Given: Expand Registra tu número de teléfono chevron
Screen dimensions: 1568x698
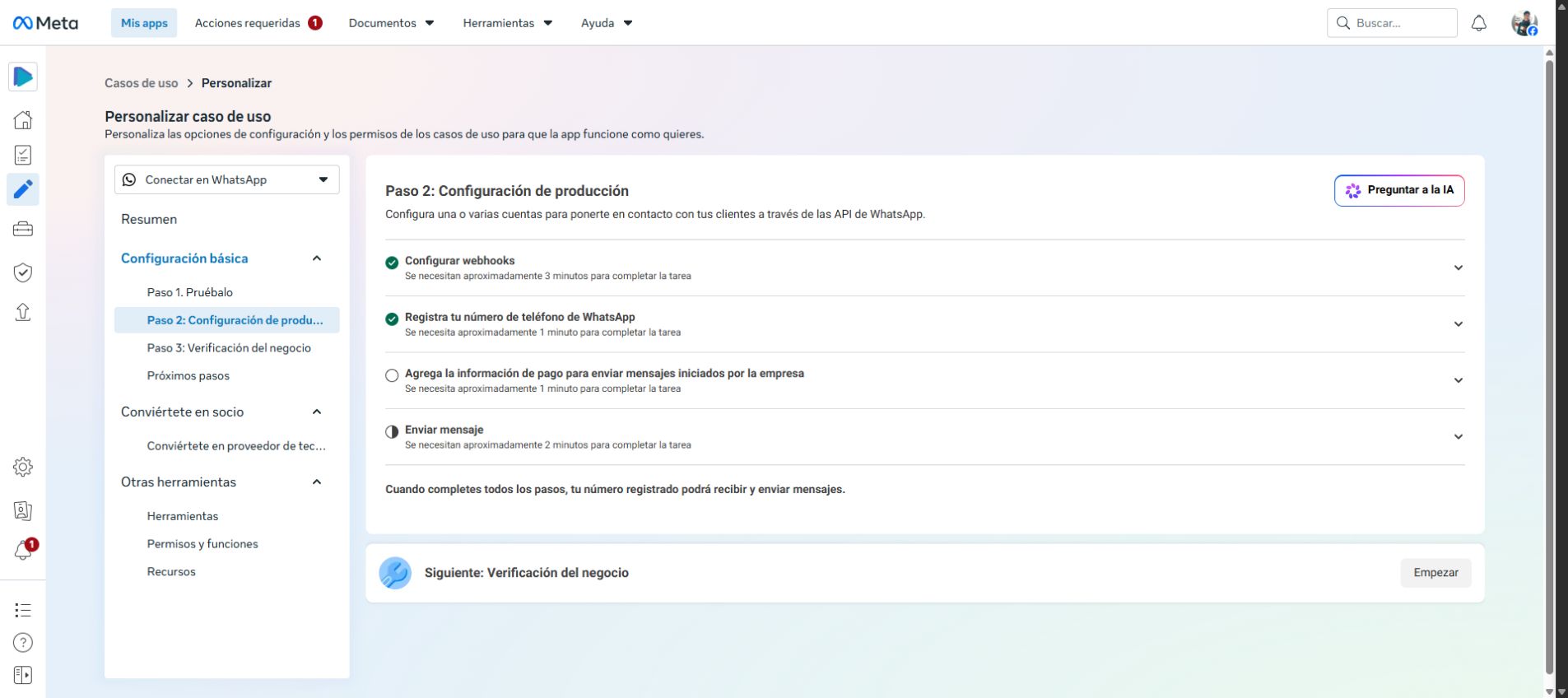Looking at the screenshot, I should pos(1458,324).
